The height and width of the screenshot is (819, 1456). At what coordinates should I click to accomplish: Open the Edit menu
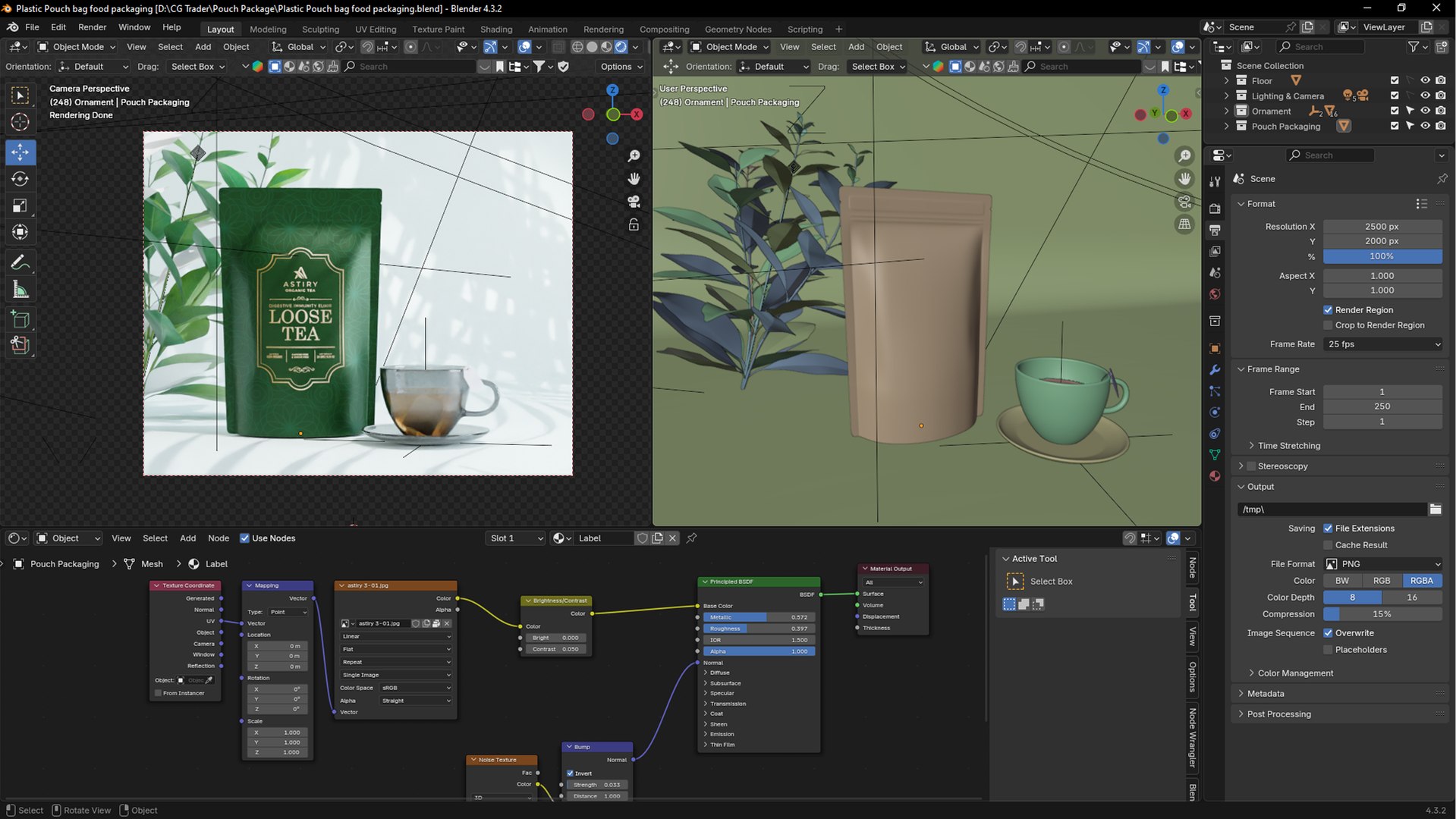point(58,27)
